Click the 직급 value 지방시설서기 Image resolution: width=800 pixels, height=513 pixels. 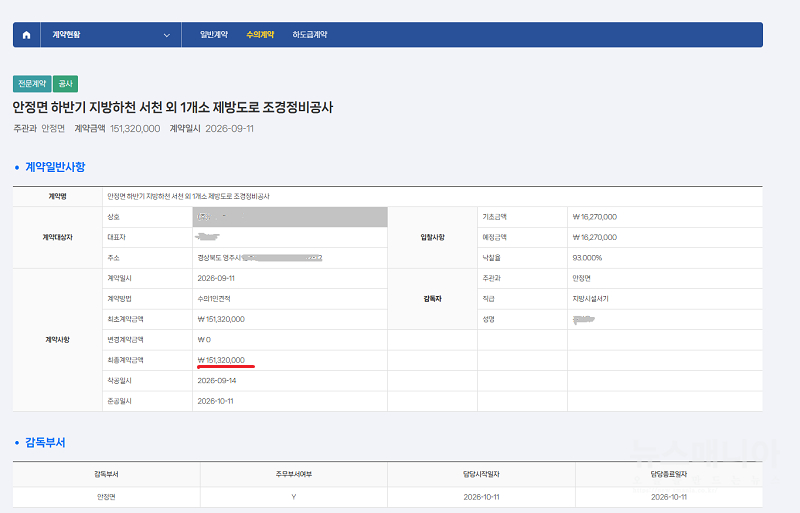point(590,299)
